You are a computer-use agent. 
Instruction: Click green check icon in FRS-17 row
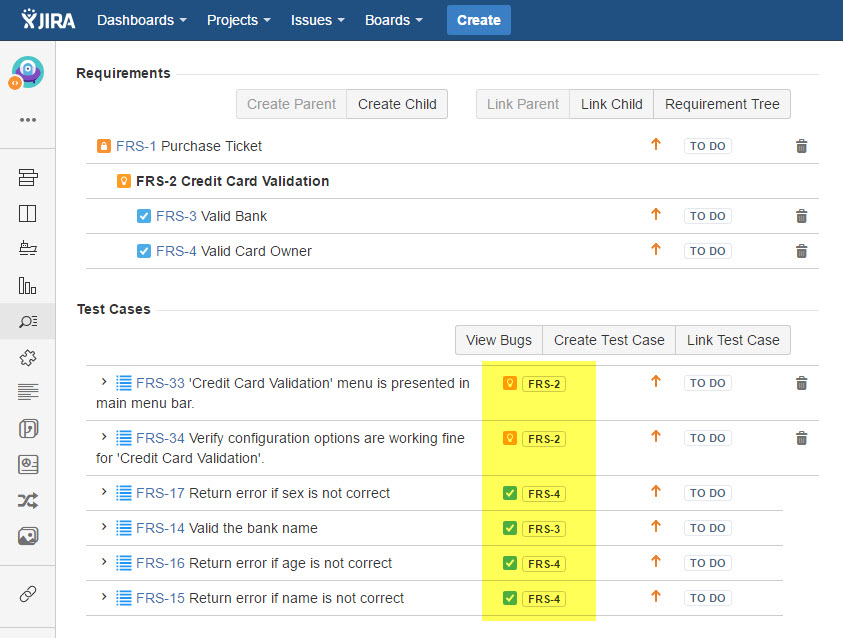tap(510, 493)
